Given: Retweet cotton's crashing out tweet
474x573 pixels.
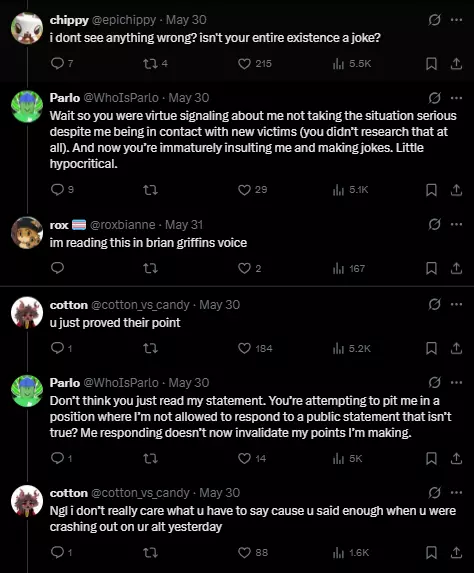Looking at the screenshot, I should tap(150, 553).
